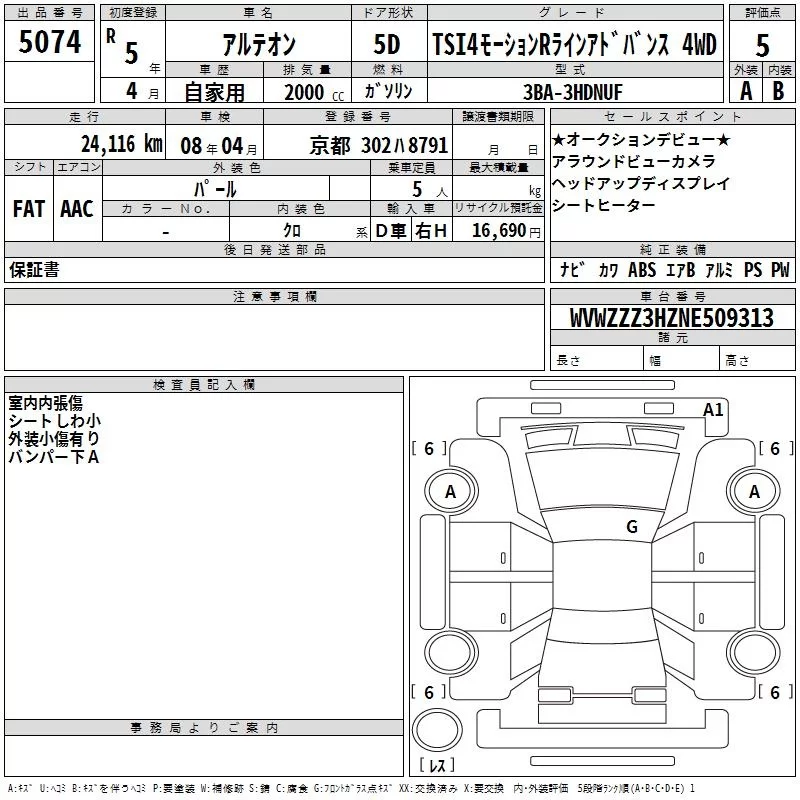The height and width of the screenshot is (800, 800).
Task: Select the displacement value 2000 cc
Action: [x=314, y=92]
